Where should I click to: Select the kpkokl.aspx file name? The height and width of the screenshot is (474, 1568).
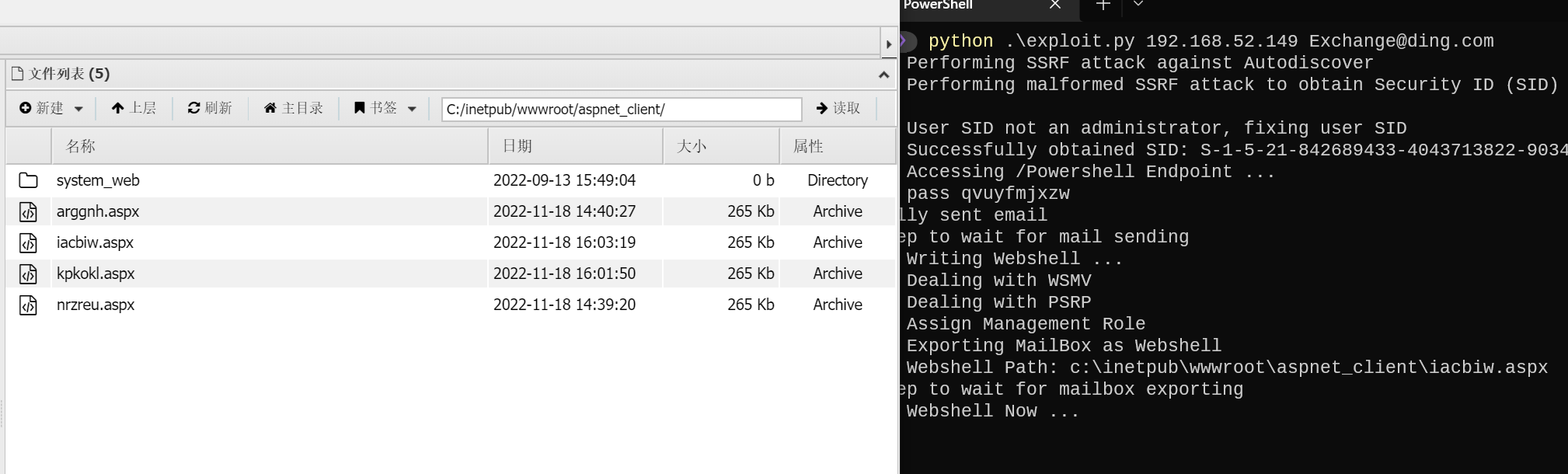[96, 274]
